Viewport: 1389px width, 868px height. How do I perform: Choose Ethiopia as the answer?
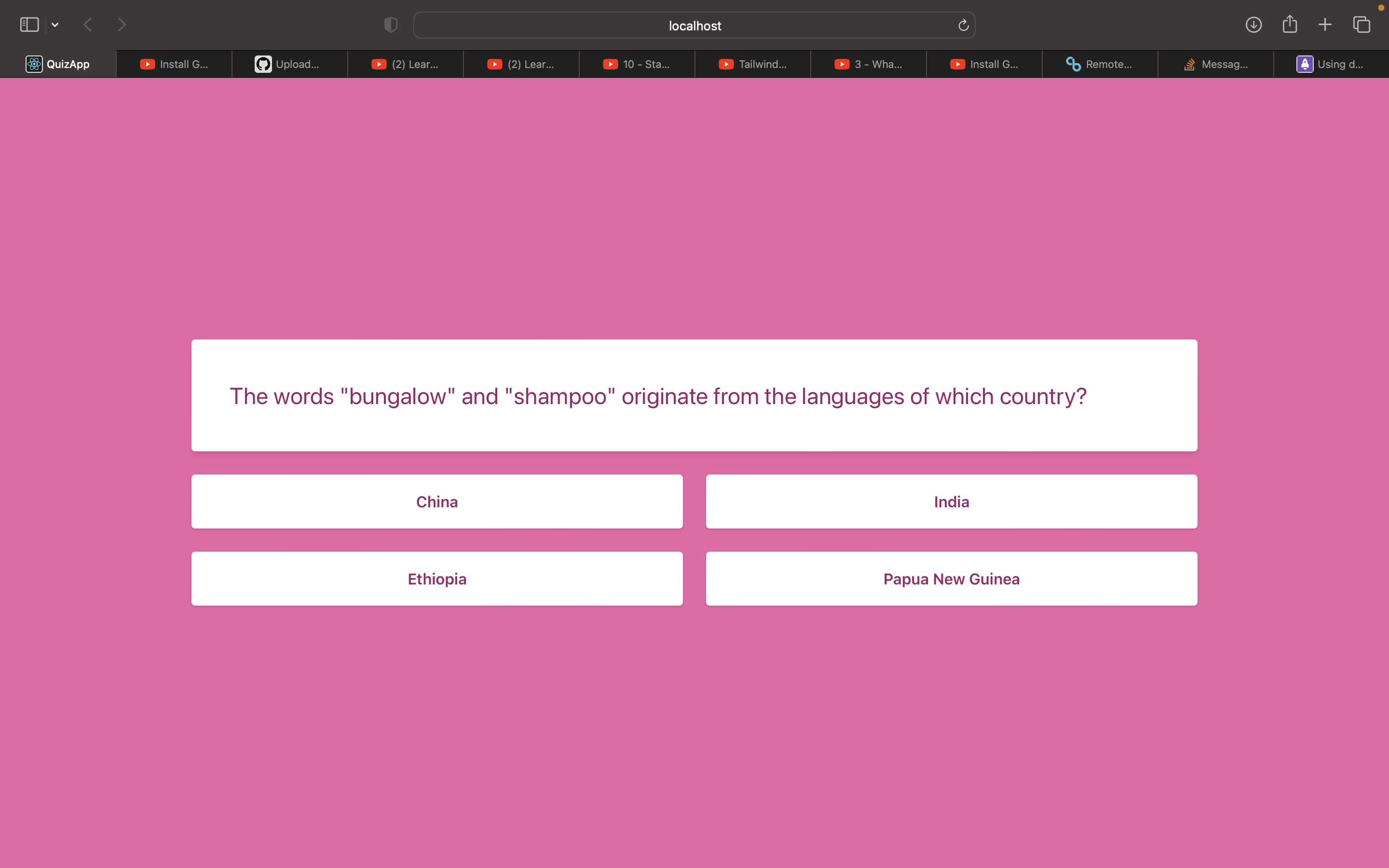click(x=436, y=578)
